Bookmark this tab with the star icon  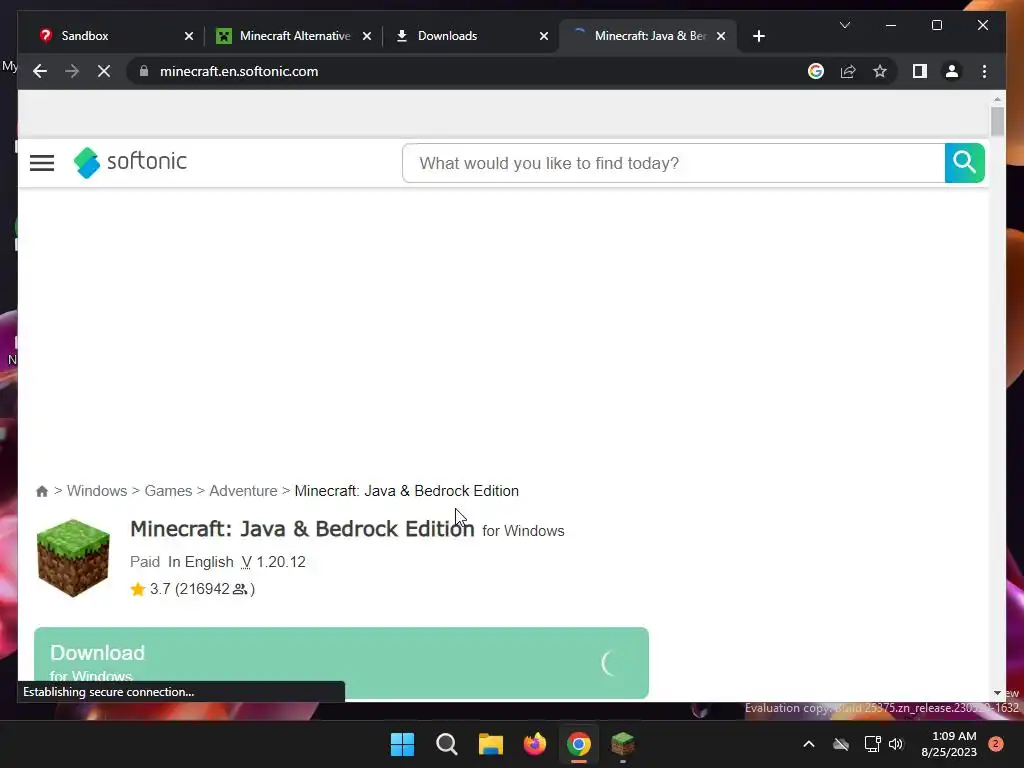(x=880, y=71)
